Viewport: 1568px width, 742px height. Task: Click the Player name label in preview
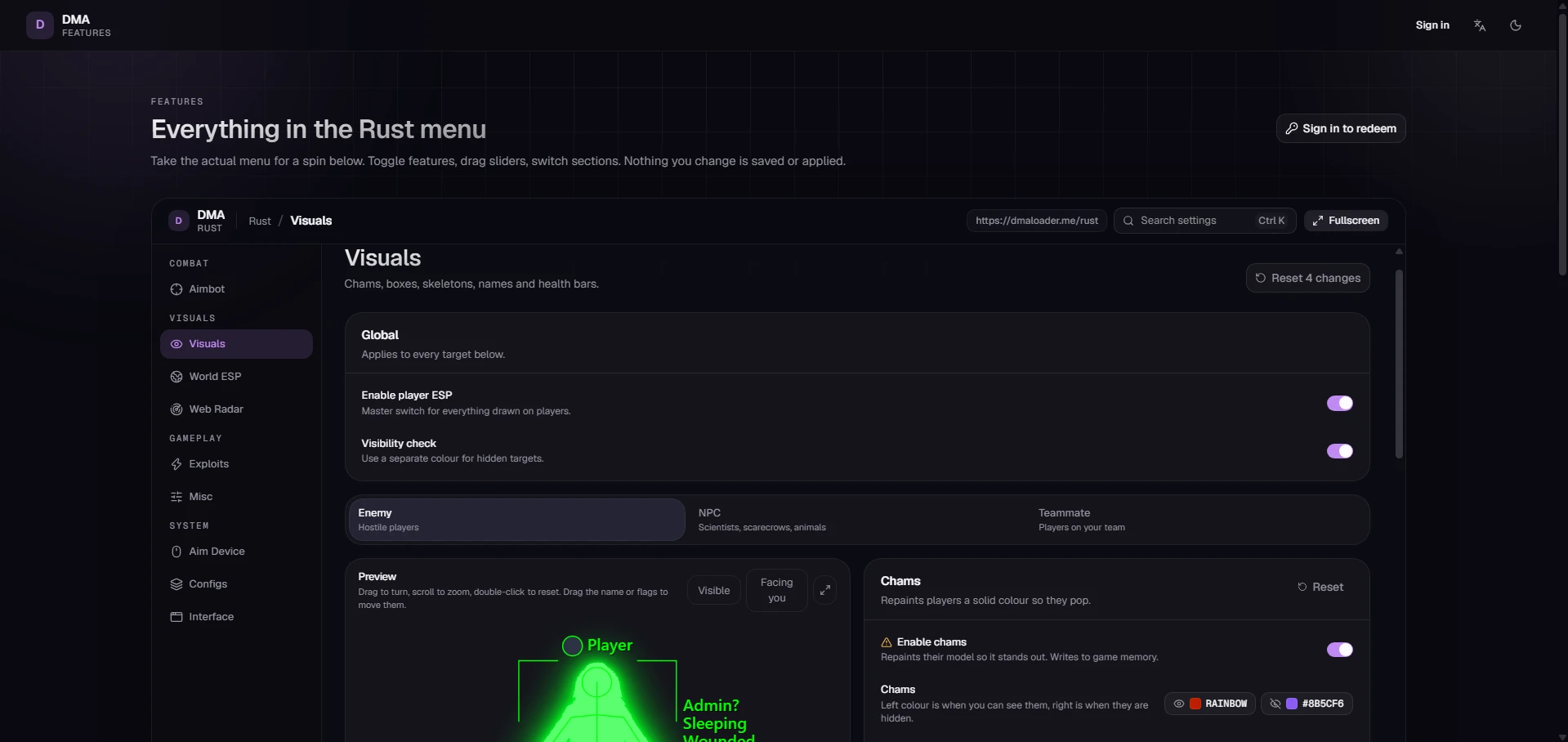(x=610, y=646)
